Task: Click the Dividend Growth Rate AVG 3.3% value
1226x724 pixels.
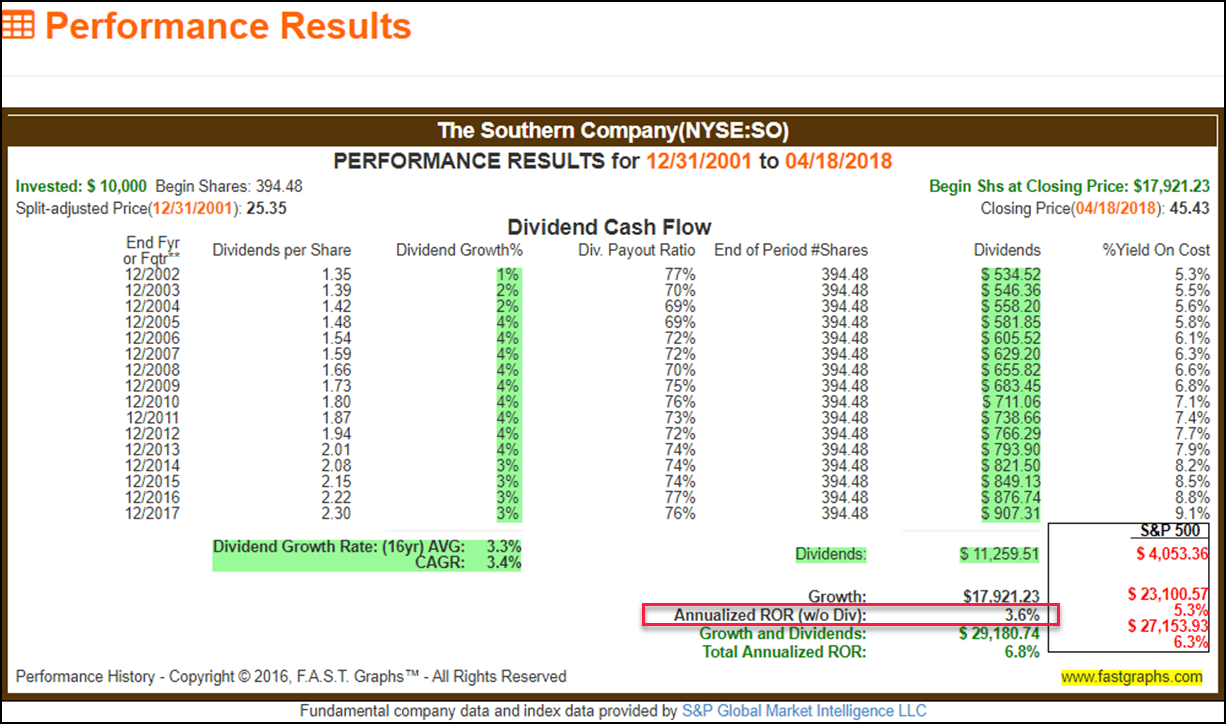Action: [x=503, y=547]
